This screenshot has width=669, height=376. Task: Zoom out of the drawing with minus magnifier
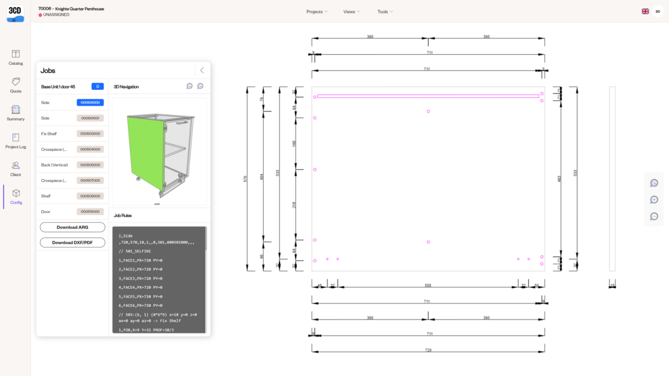coord(654,216)
